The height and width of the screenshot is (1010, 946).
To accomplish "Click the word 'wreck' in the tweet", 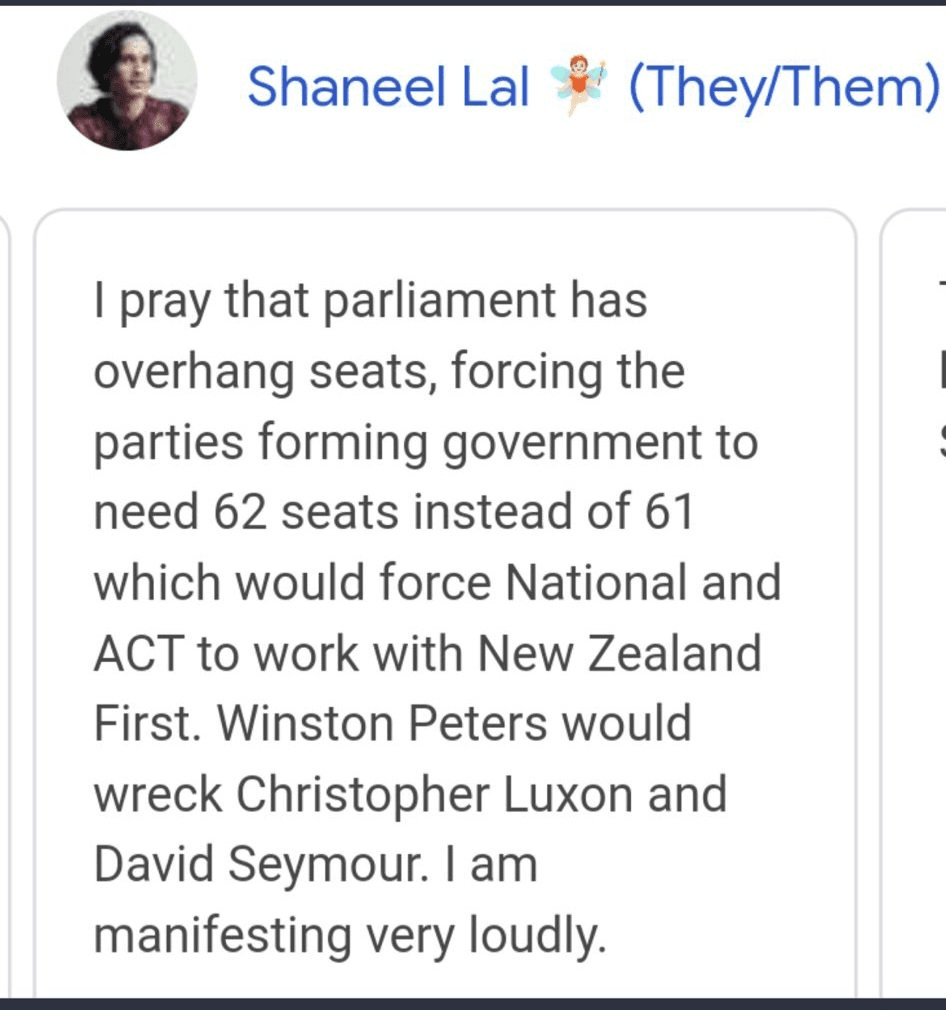I will [158, 794].
